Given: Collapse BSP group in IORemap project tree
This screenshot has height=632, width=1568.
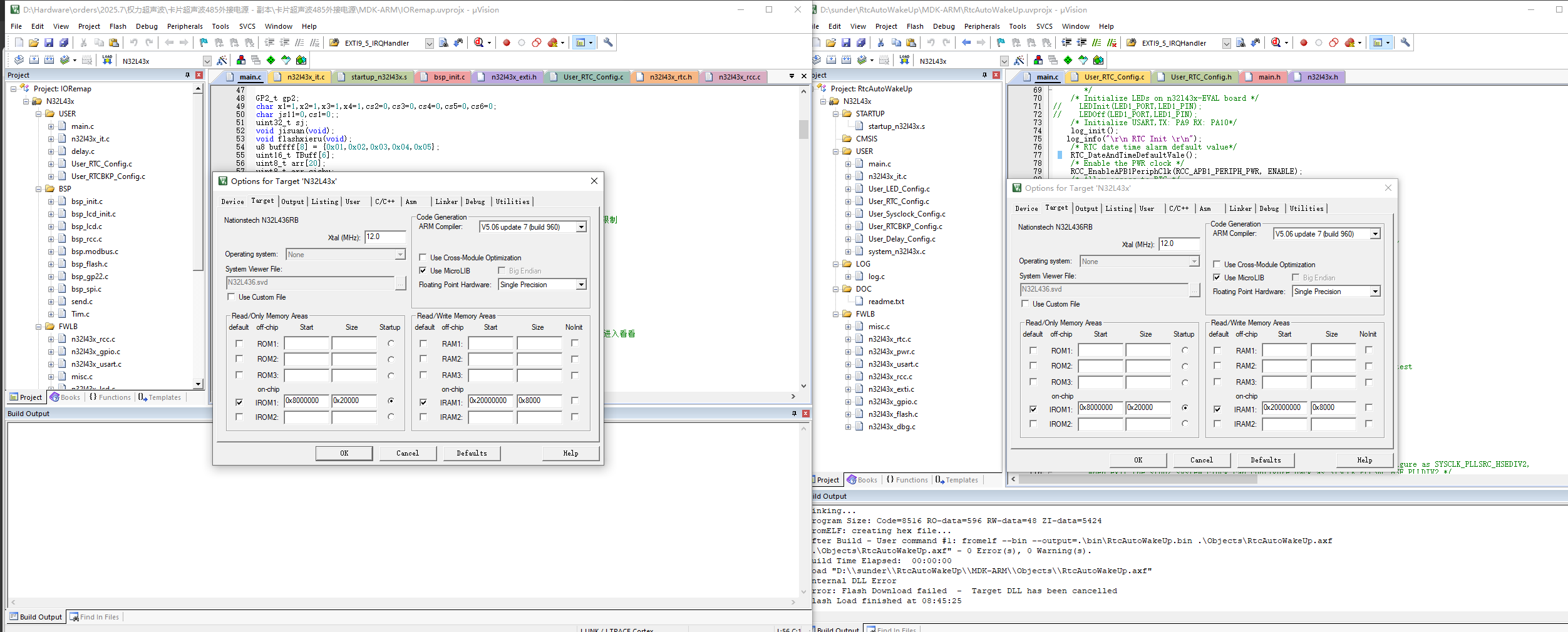Looking at the screenshot, I should (39, 189).
